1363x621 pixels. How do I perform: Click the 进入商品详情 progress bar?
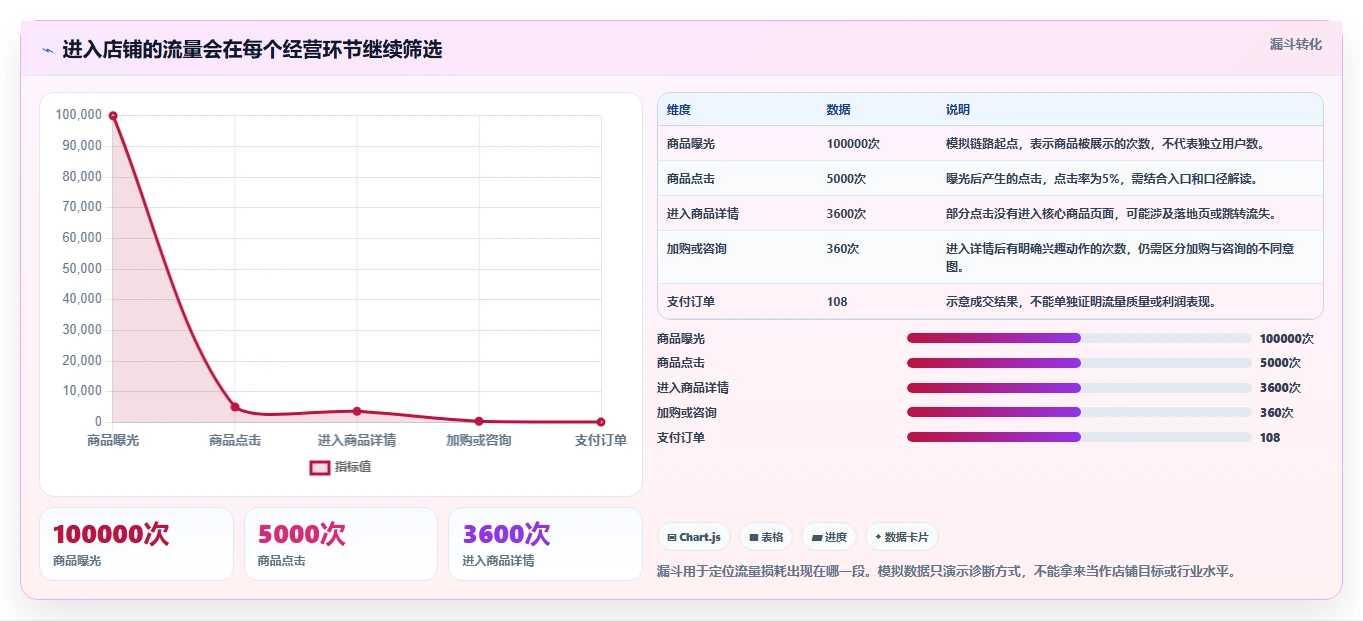click(1079, 388)
